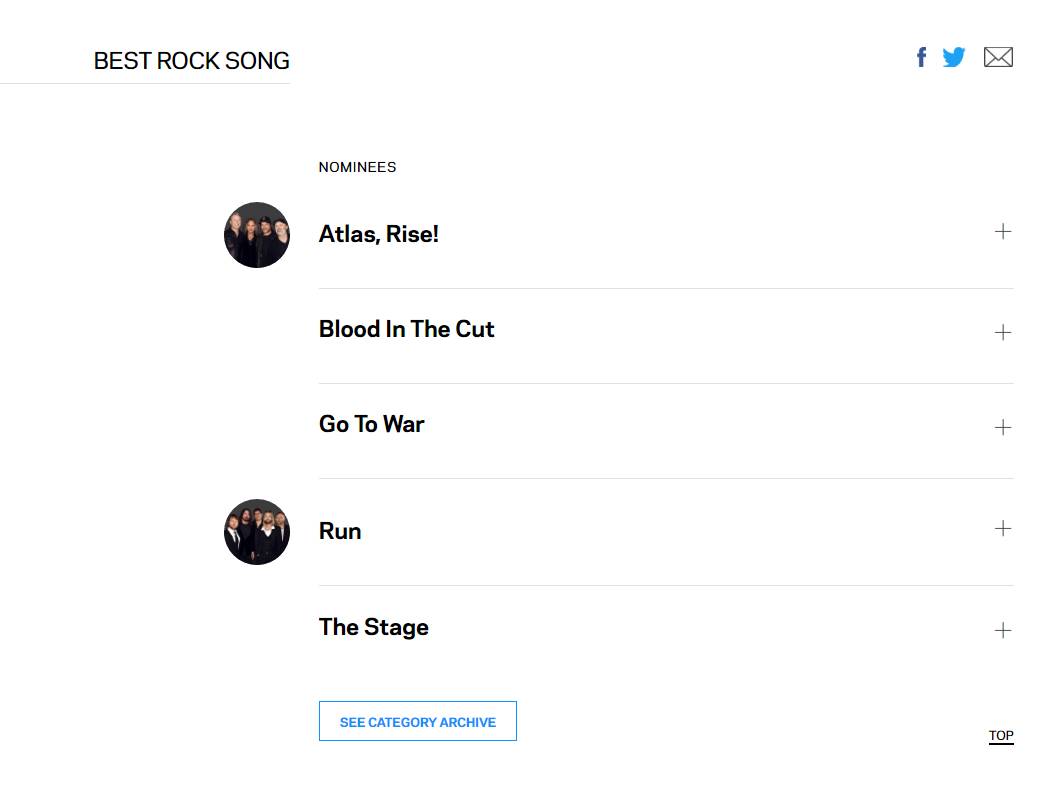The height and width of the screenshot is (794, 1049).
Task: Click the divider line under Best Rock Song
Action: click(145, 84)
